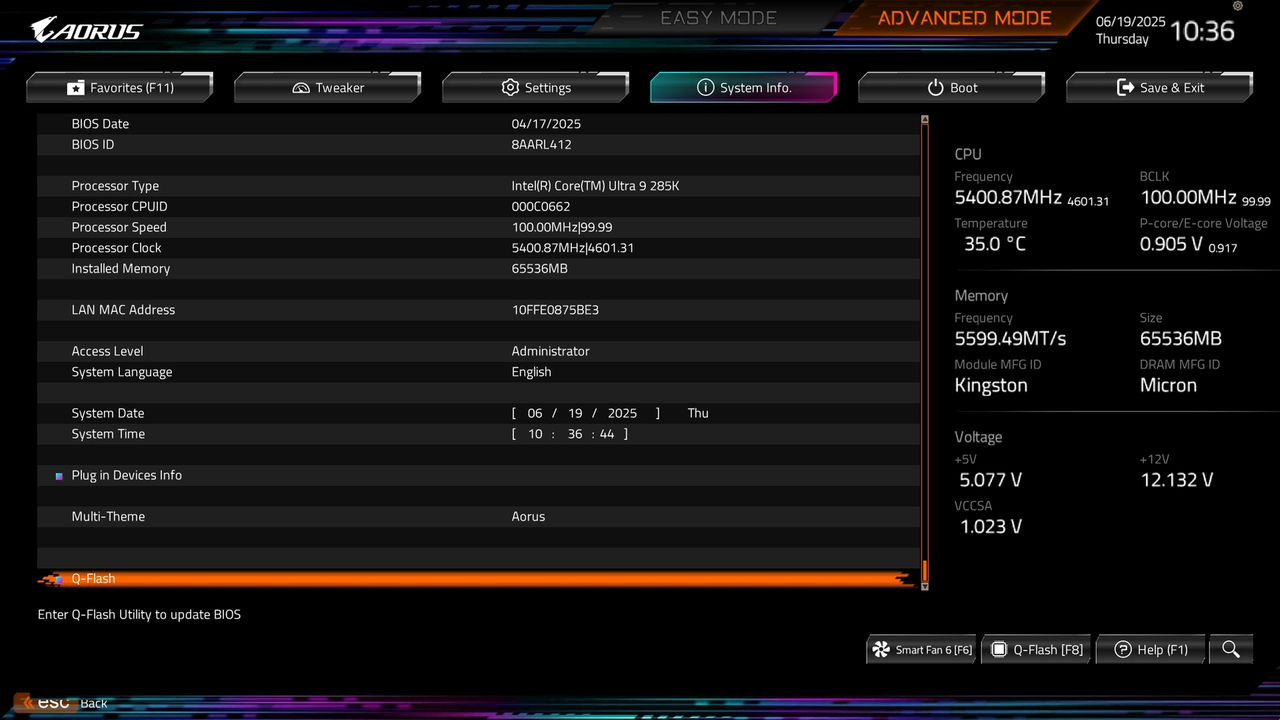Viewport: 1280px width, 720px height.
Task: Click VCCSA reading 1.023 V
Action: [991, 527]
